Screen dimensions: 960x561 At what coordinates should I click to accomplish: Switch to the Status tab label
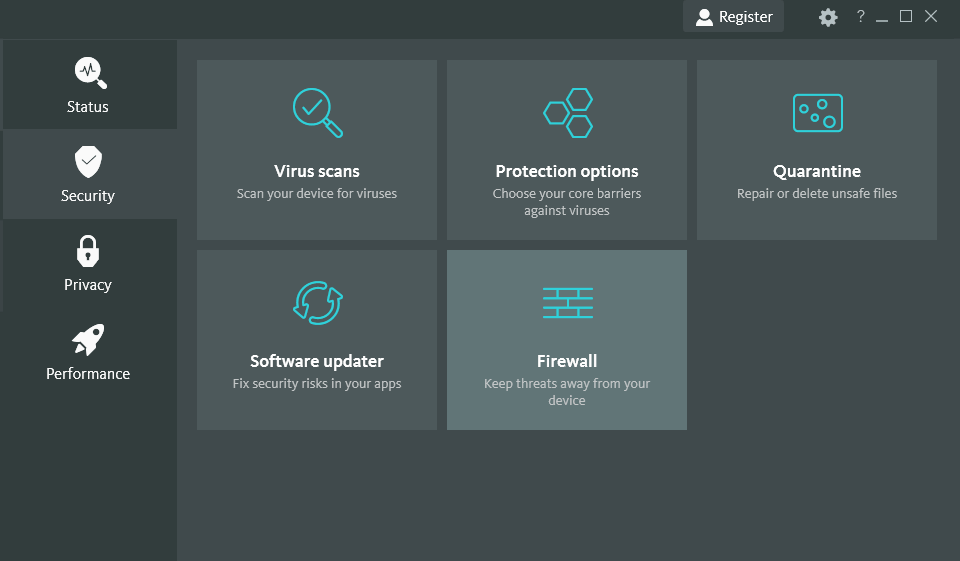[x=88, y=107]
